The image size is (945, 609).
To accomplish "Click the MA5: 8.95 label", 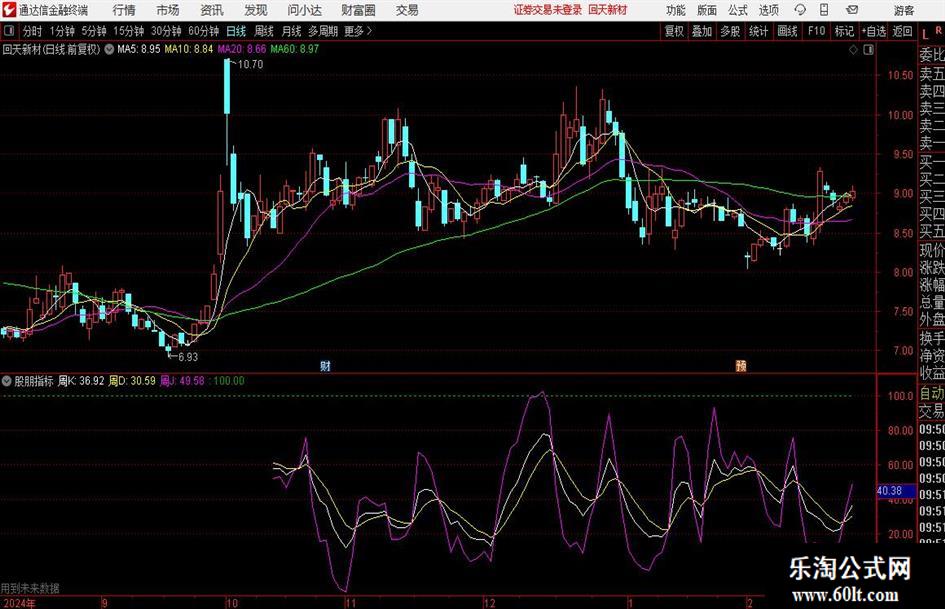I will coord(139,49).
